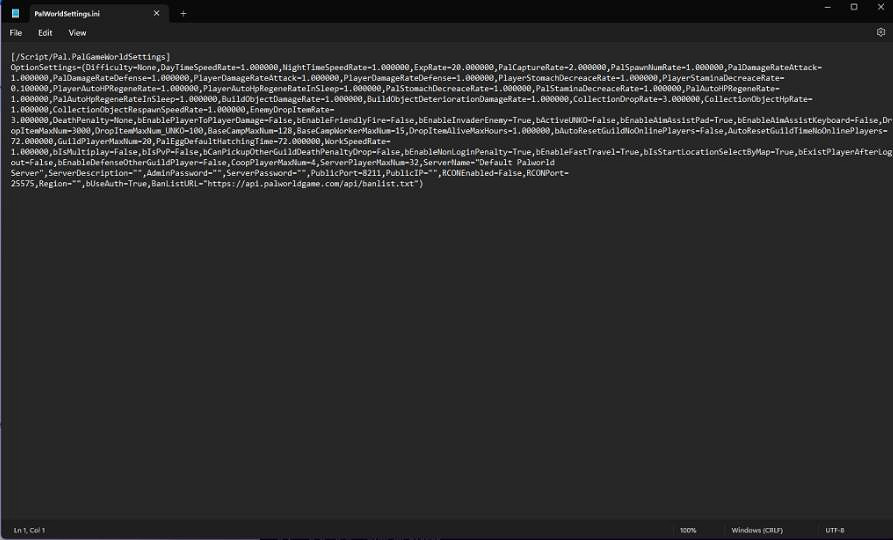Open Notepad settings gear icon
Viewport: 893px width, 540px height.
880,32
